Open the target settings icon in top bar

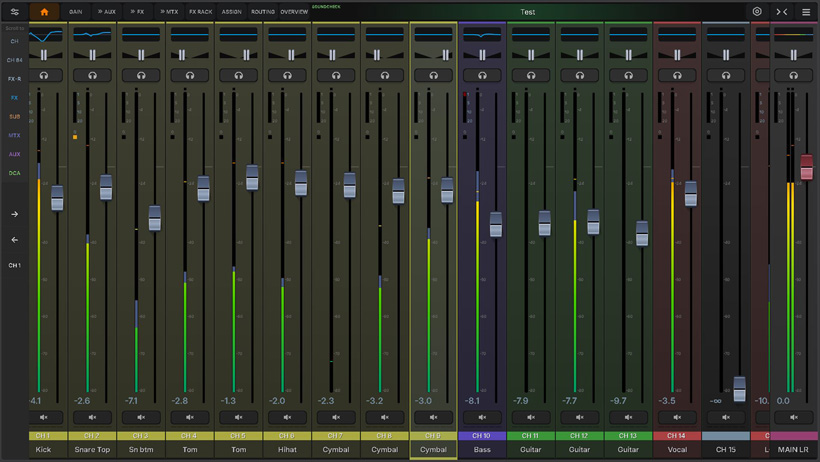click(757, 12)
